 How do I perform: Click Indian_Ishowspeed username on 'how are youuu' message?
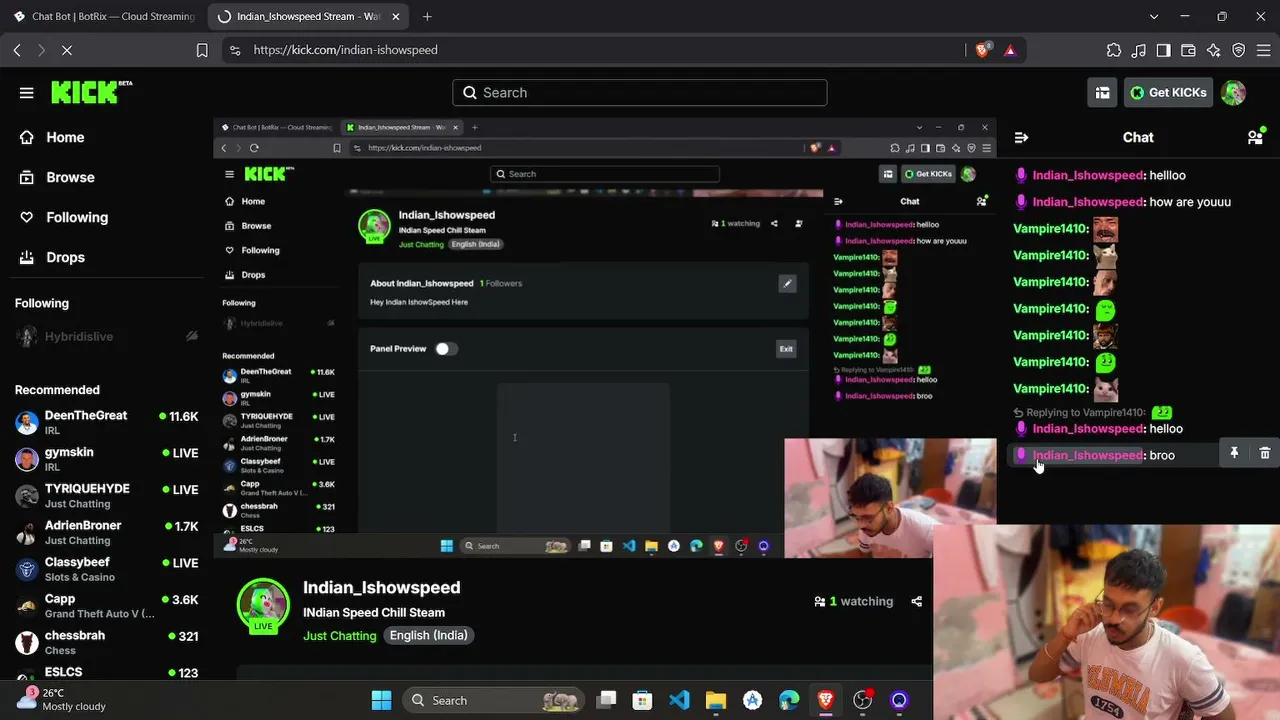point(1088,202)
